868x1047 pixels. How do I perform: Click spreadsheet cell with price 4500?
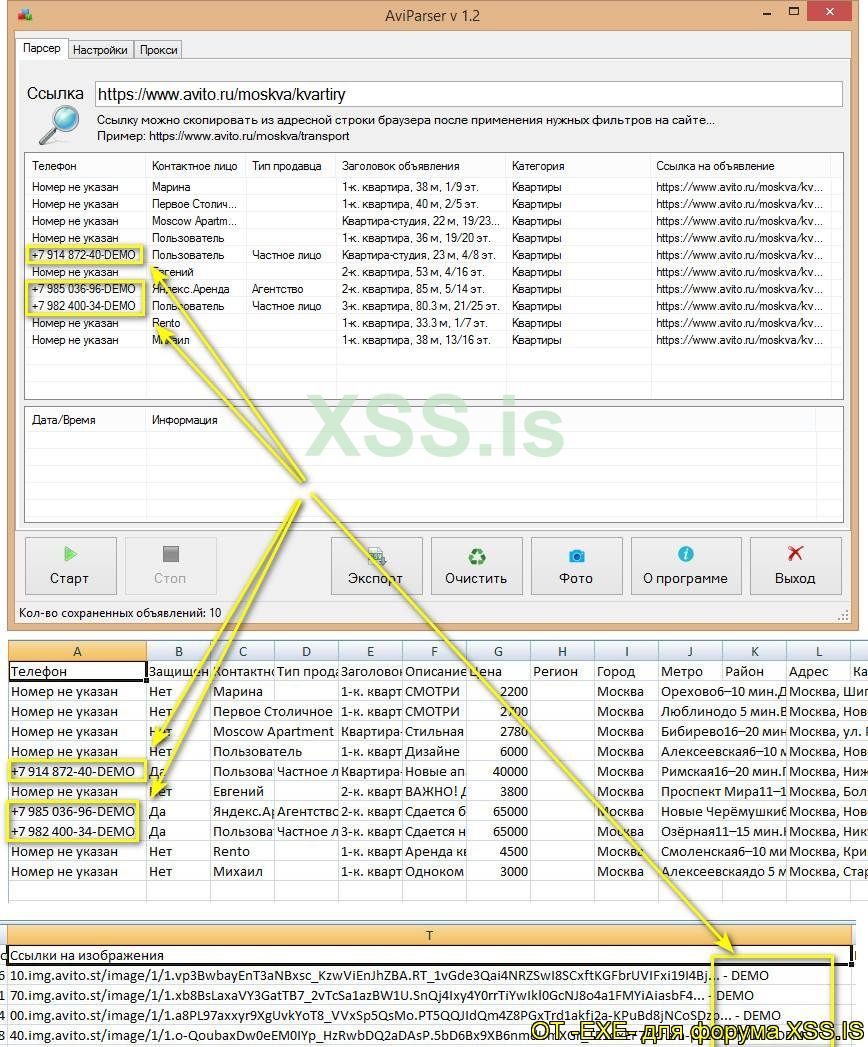pyautogui.click(x=498, y=852)
